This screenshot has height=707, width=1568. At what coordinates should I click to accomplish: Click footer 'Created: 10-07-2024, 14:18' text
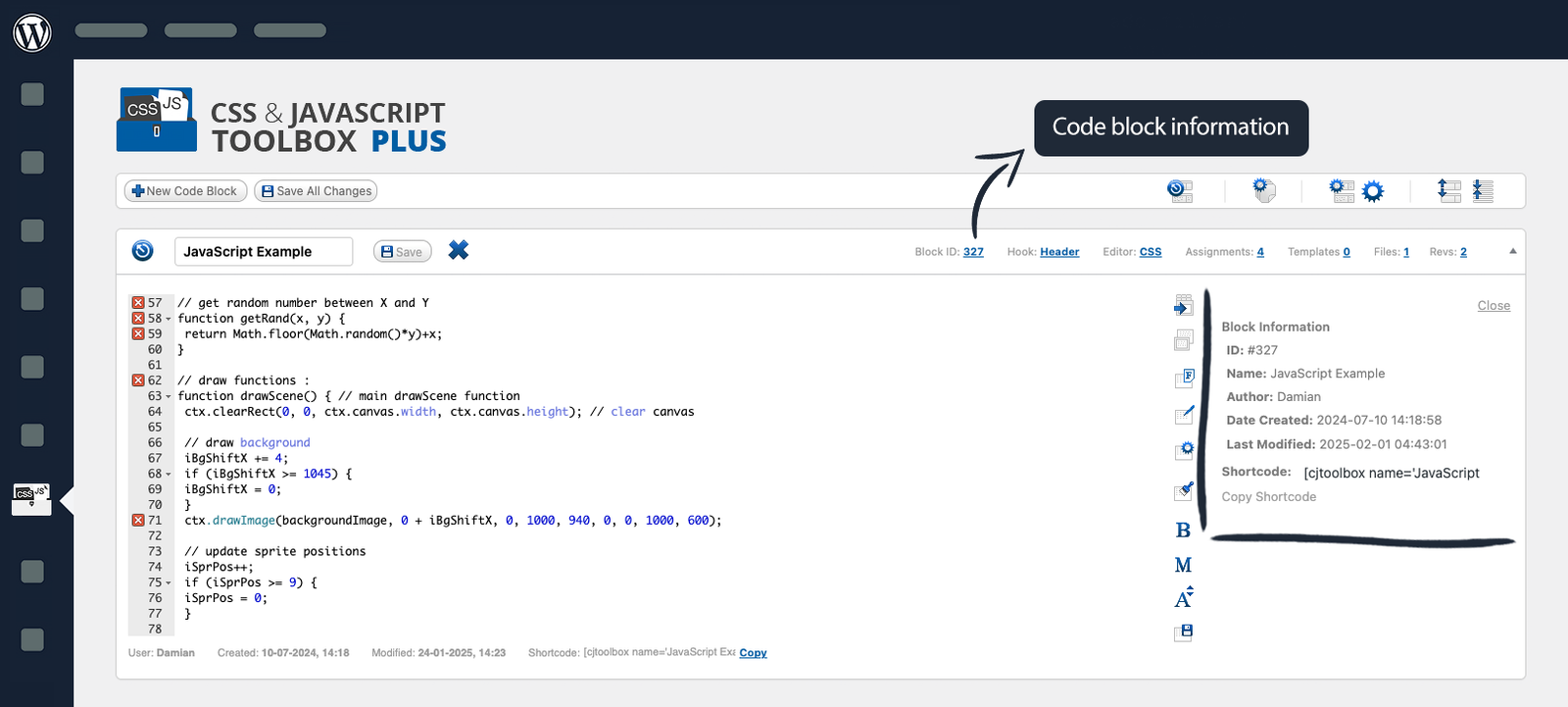pyautogui.click(x=283, y=653)
